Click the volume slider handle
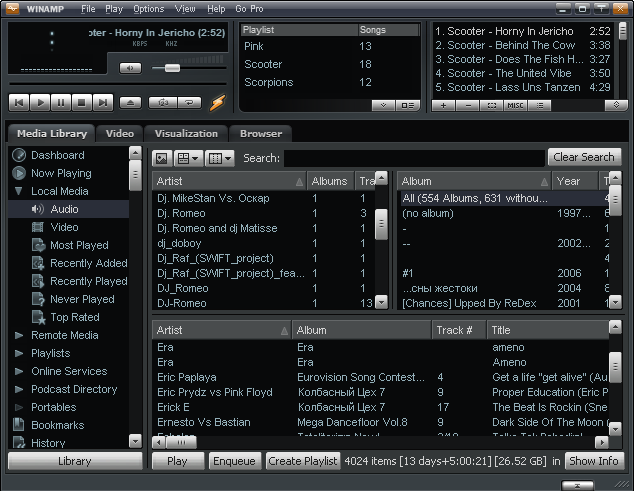Viewport: 634px width, 491px height. click(172, 68)
